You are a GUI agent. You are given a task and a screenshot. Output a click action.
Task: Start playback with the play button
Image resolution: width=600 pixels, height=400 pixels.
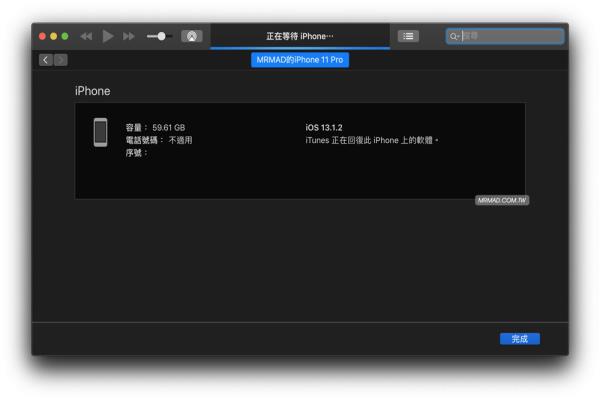coord(108,36)
